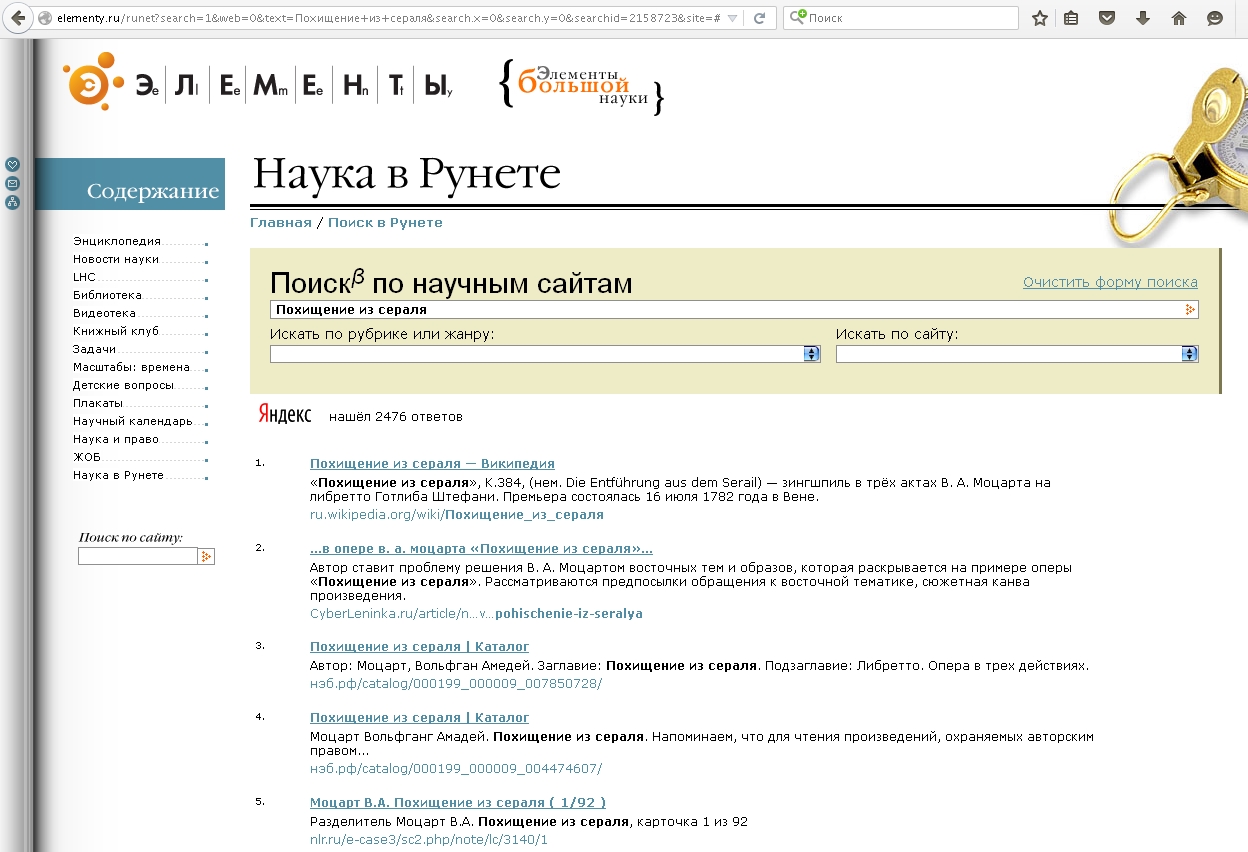The width and height of the screenshot is (1248, 852).
Task: Open the address bar history dropdown arrow
Action: click(733, 18)
